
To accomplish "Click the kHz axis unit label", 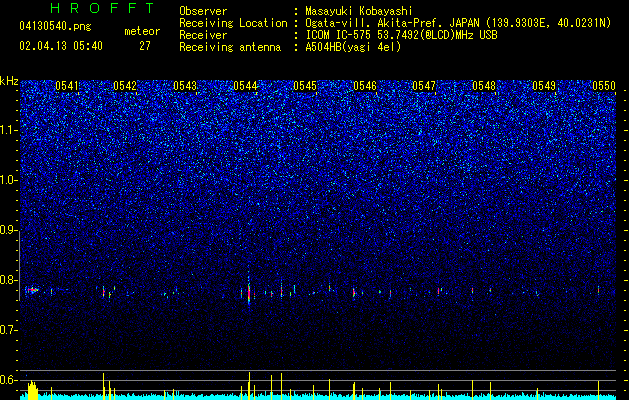I will 9,81.
